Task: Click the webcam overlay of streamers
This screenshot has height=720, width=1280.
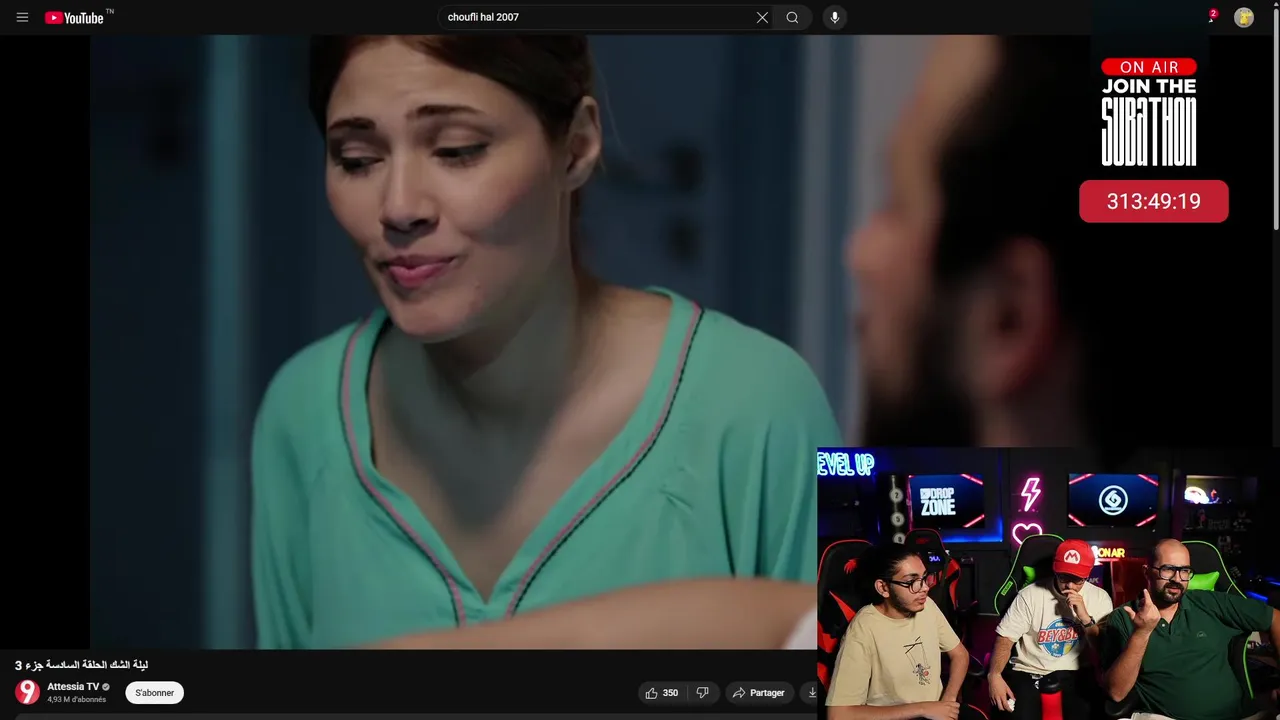Action: pyautogui.click(x=1048, y=584)
